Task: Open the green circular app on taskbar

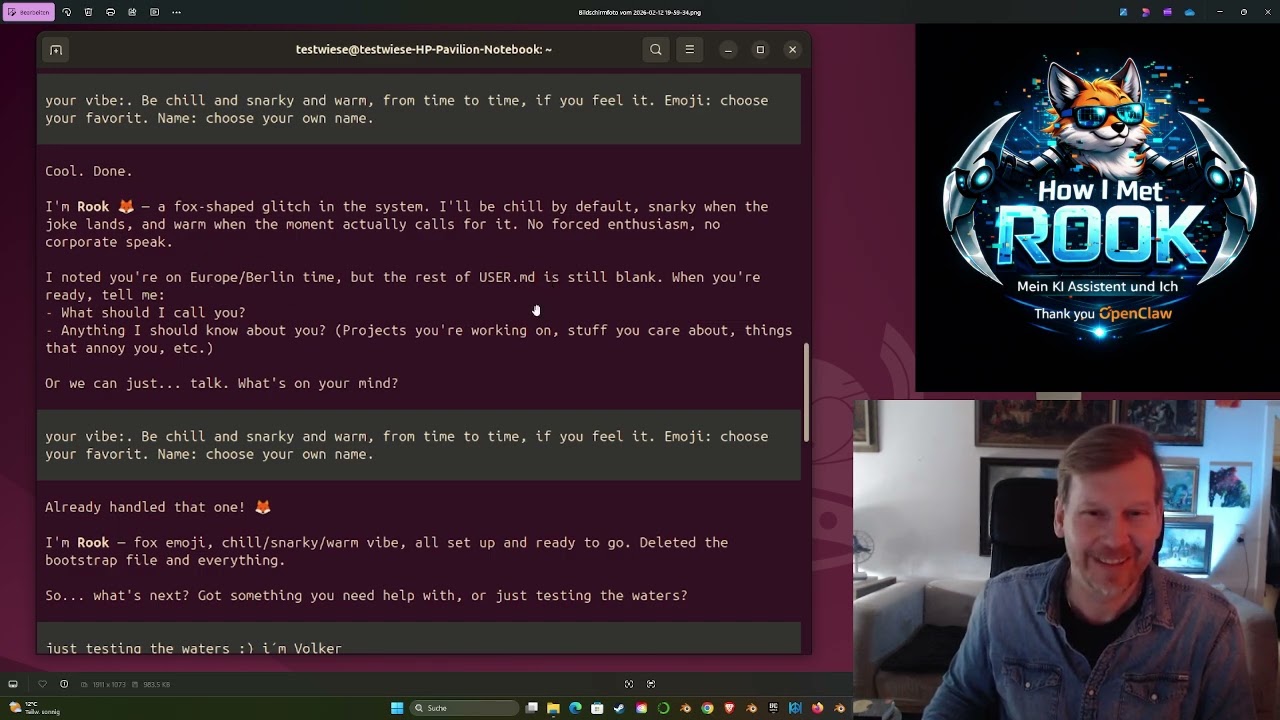Action: (x=663, y=708)
